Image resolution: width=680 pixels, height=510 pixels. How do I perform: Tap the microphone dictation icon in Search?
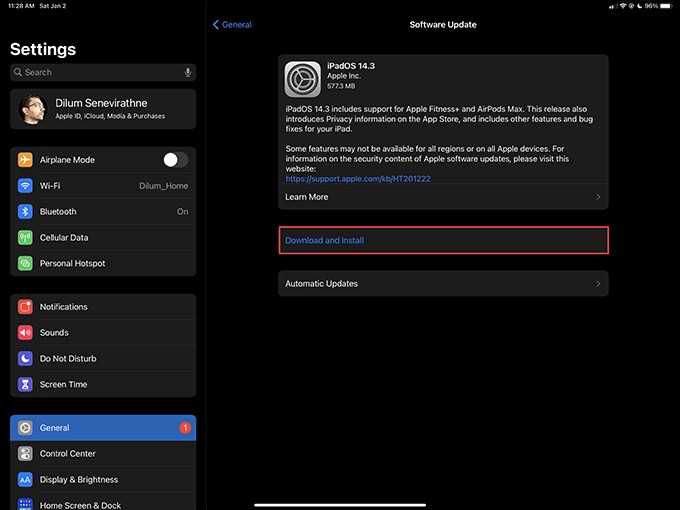point(188,72)
